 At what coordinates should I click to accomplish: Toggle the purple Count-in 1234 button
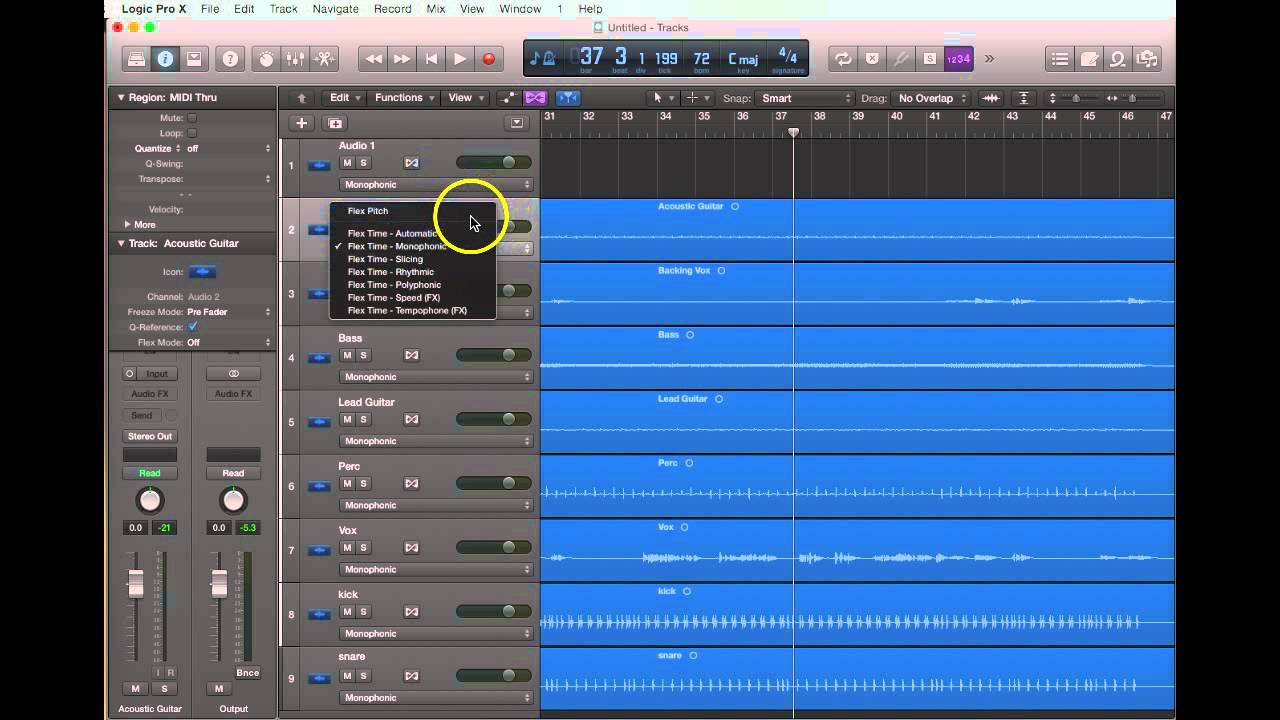point(958,59)
